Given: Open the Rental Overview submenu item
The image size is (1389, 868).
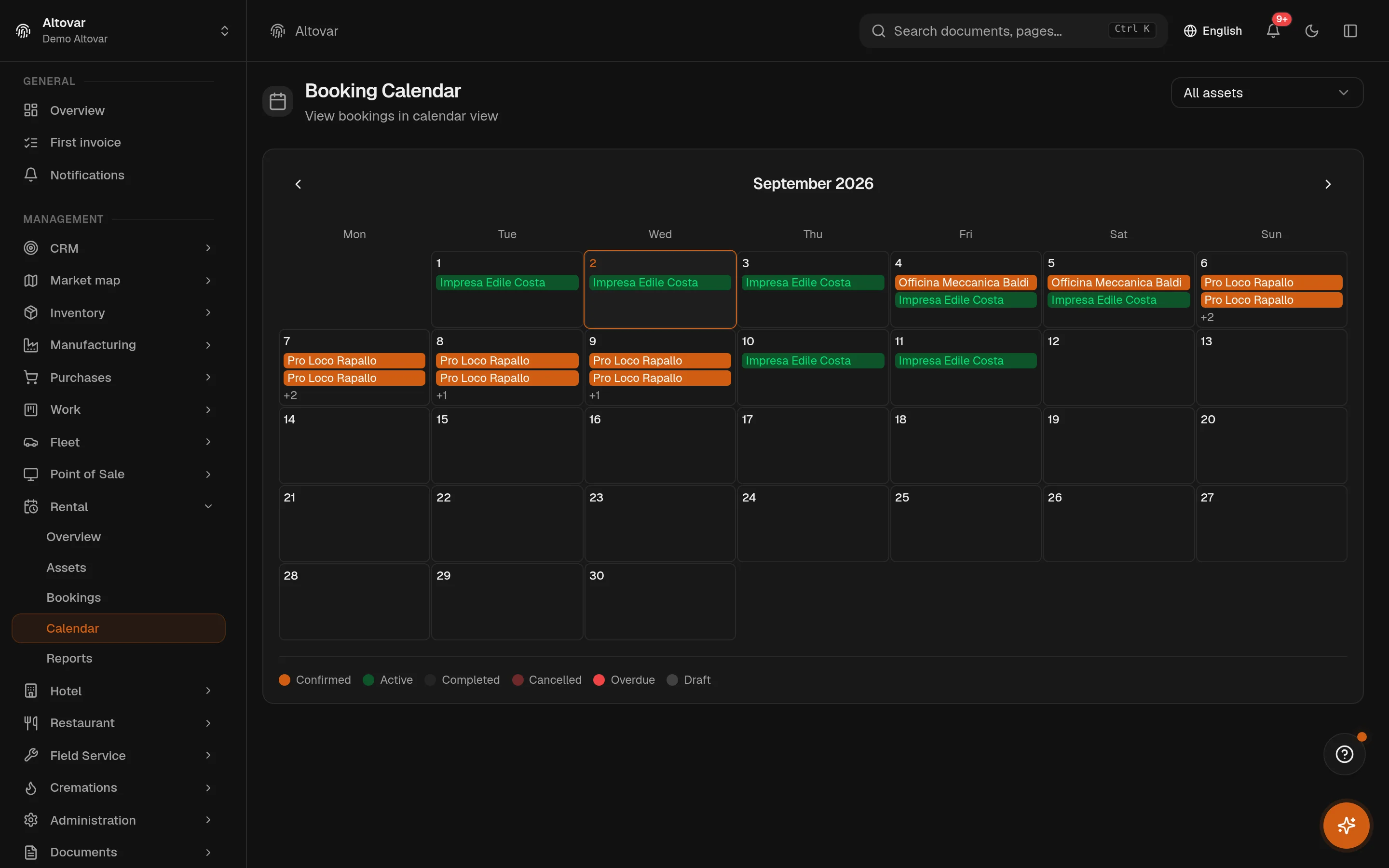Looking at the screenshot, I should point(73,537).
